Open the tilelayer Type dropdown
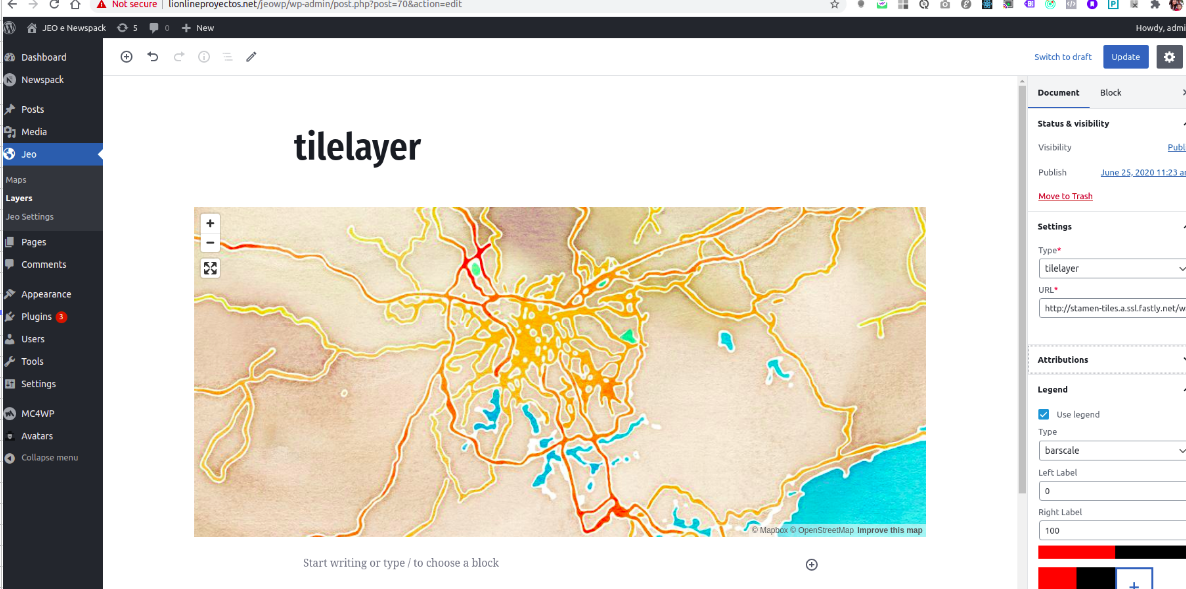 pos(1112,268)
